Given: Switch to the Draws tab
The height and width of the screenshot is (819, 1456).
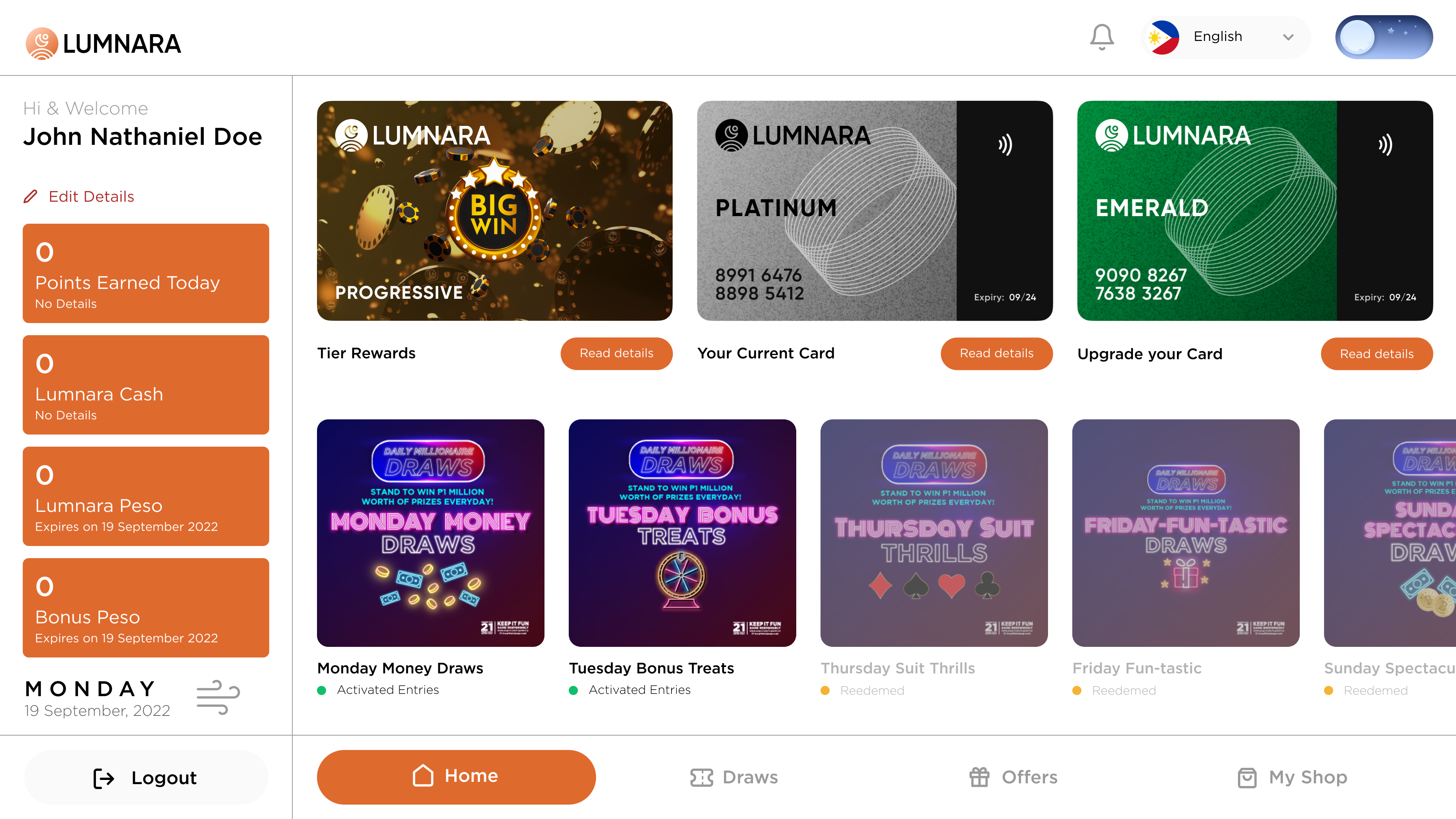Looking at the screenshot, I should click(x=734, y=777).
